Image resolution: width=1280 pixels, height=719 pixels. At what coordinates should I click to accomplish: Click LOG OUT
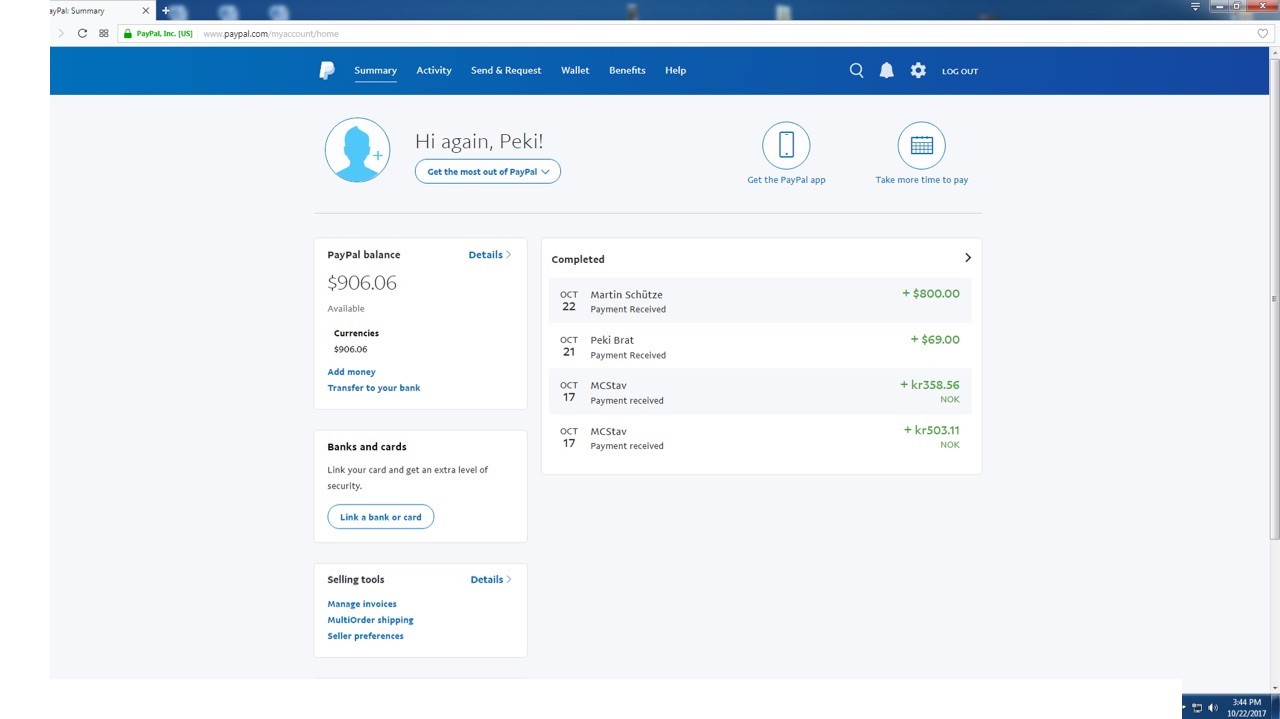(x=959, y=71)
